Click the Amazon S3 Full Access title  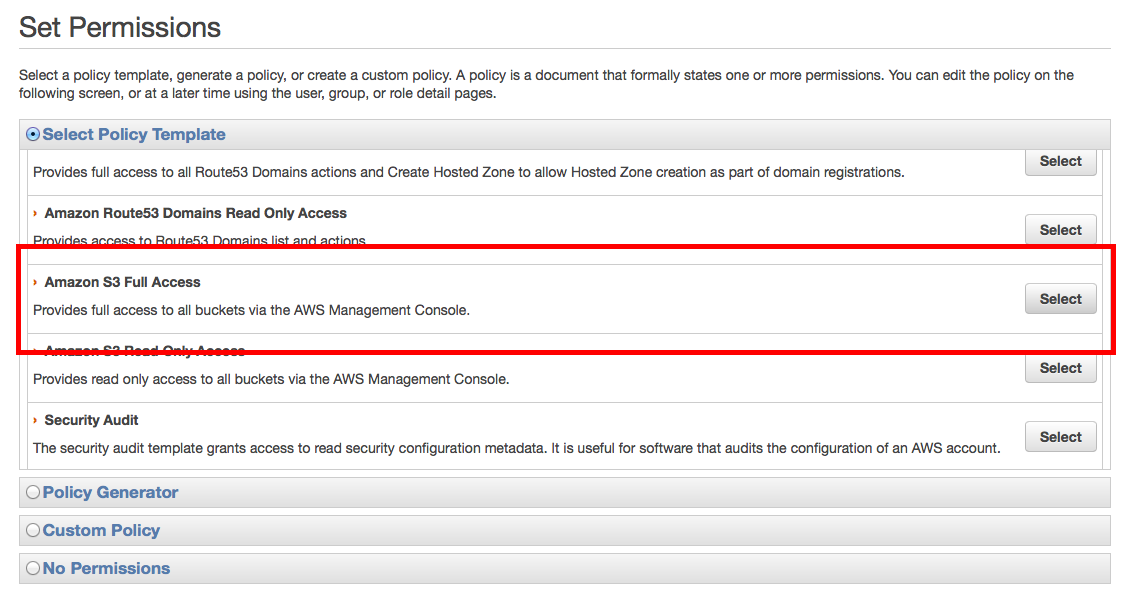click(x=122, y=283)
